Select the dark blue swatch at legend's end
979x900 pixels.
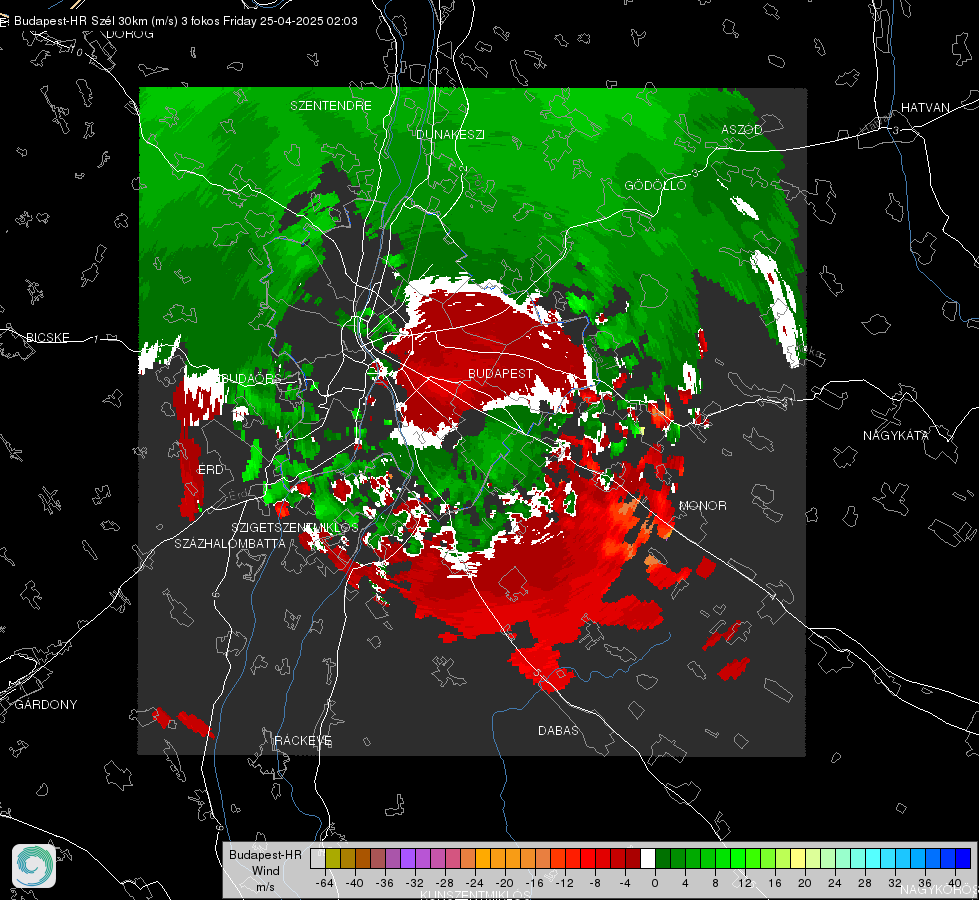click(x=963, y=859)
